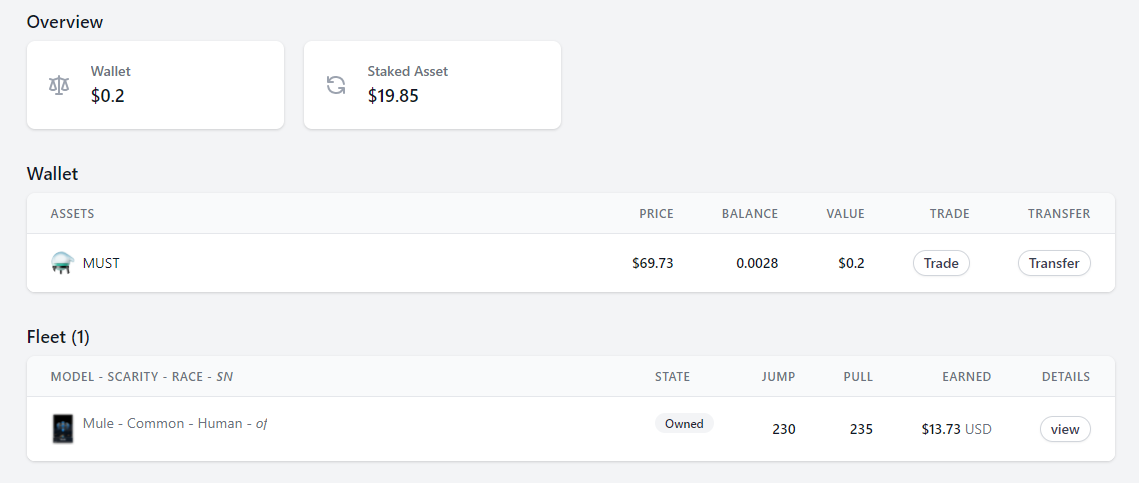Click the MUST asset name
Viewport: 1139px width, 483px height.
click(x=101, y=263)
